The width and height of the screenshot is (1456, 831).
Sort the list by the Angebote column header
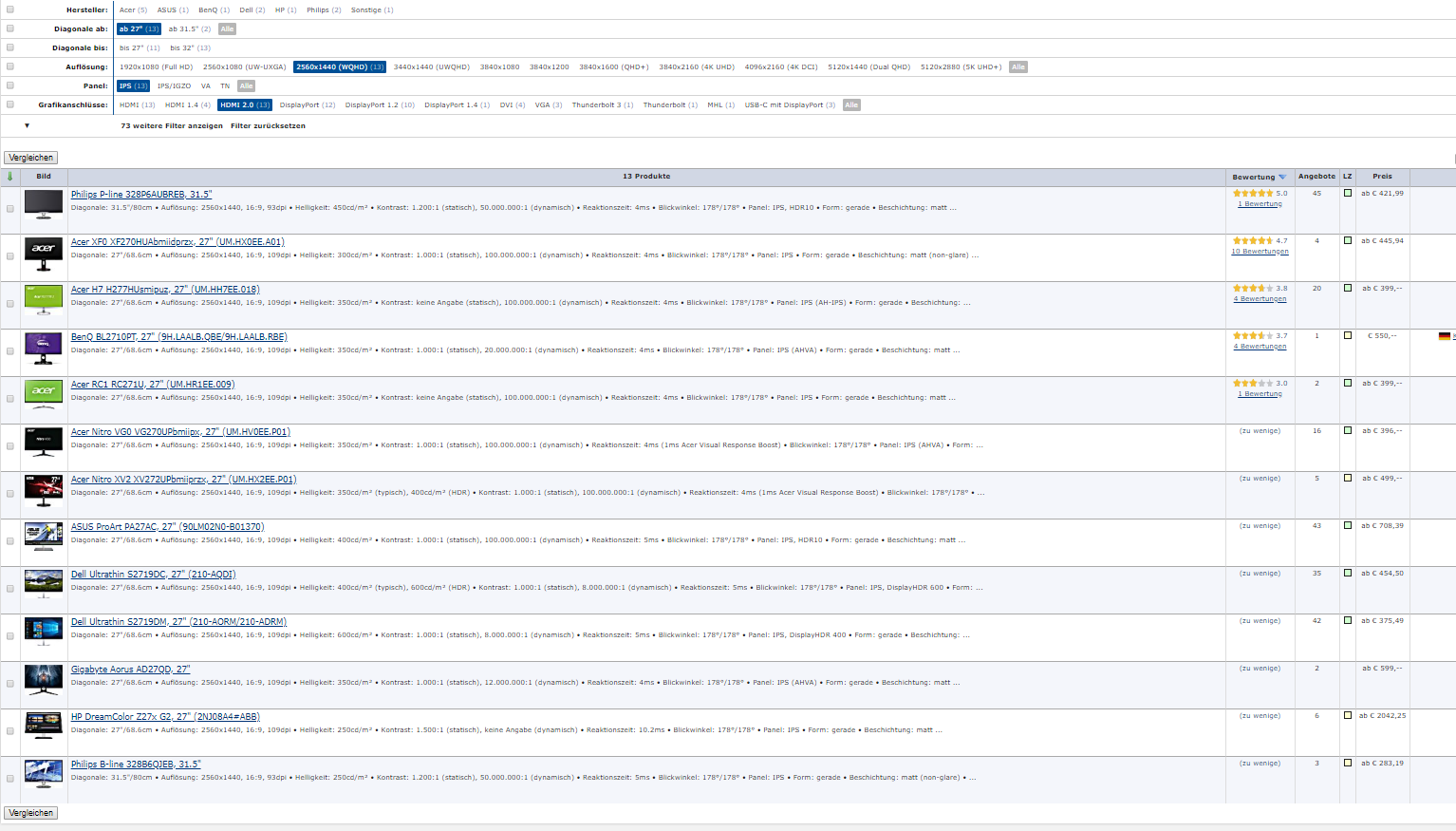pos(1316,177)
